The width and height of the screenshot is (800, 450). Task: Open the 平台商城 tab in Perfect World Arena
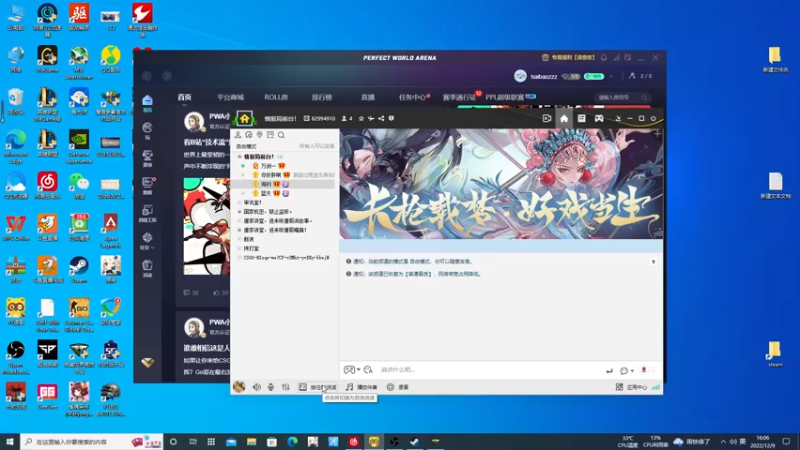coord(230,97)
